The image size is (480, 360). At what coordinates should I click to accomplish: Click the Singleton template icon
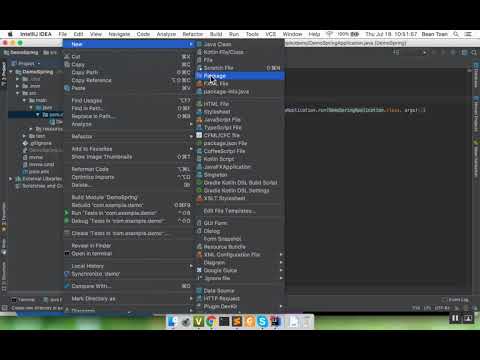199,175
